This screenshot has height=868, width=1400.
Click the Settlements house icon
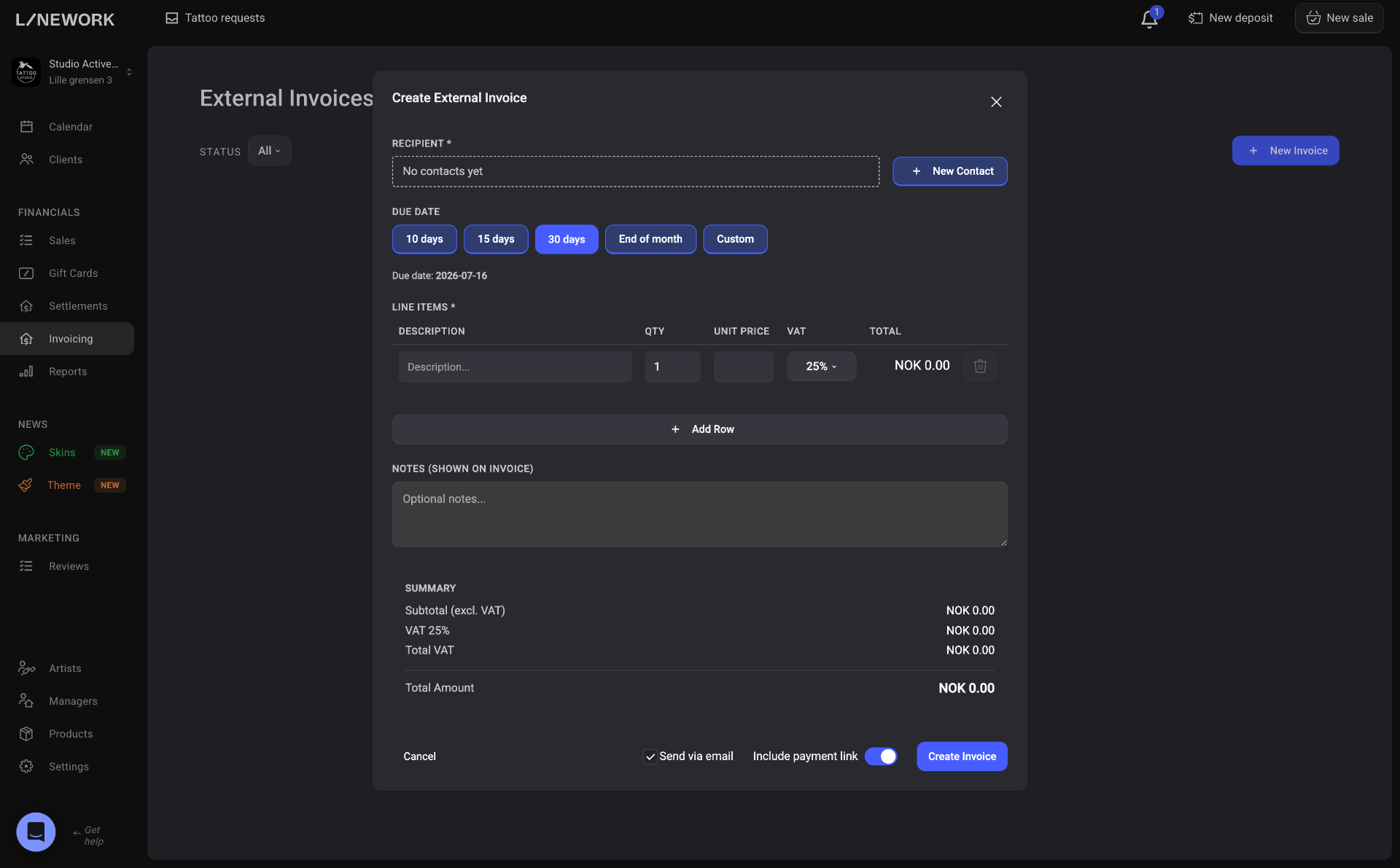pyautogui.click(x=26, y=306)
